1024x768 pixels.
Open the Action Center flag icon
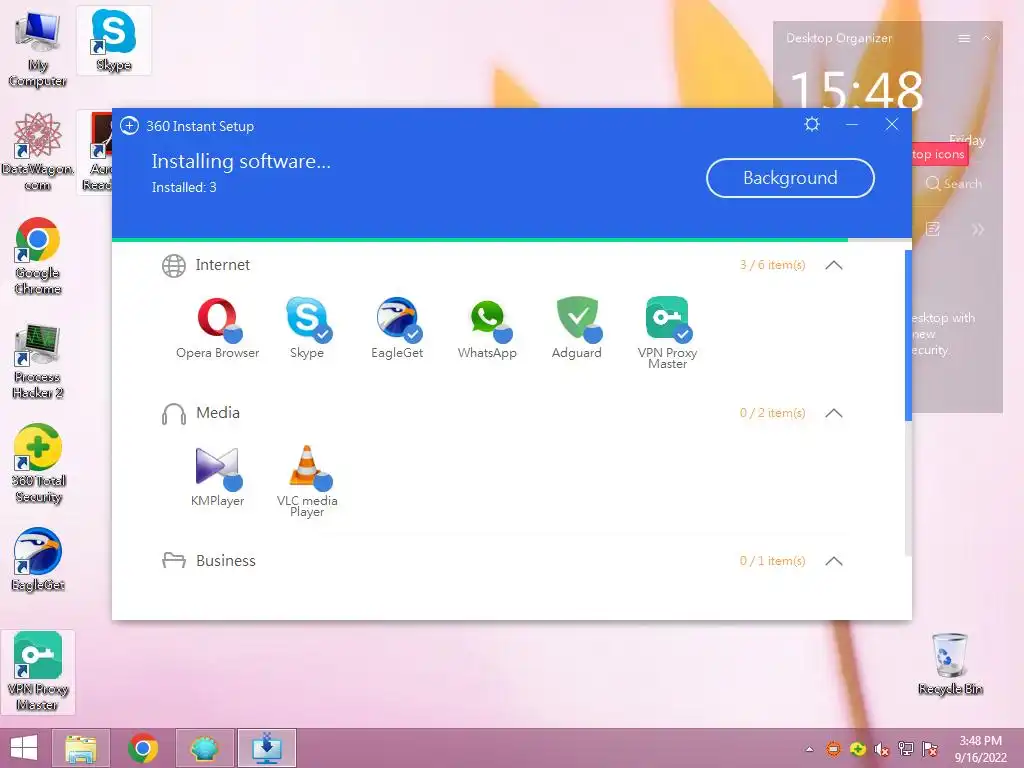tap(930, 749)
